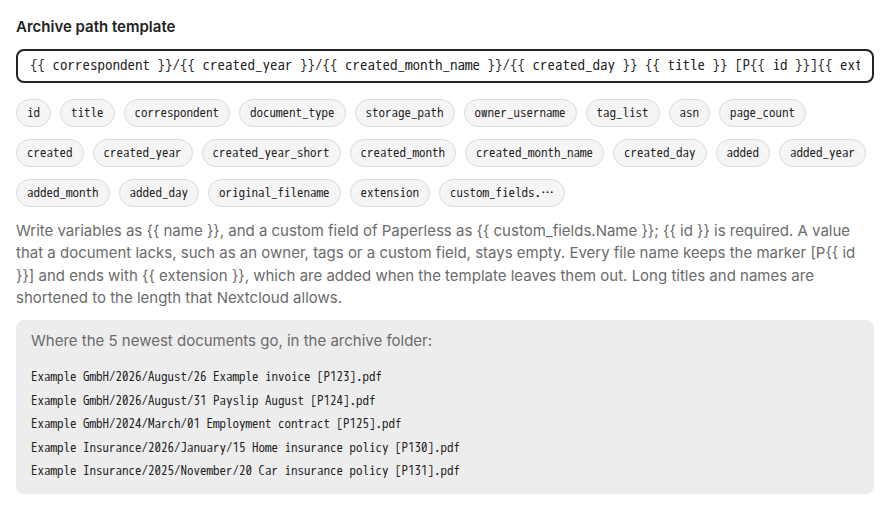Select the document_type chip
Screen dimensions: 890x509
(292, 113)
